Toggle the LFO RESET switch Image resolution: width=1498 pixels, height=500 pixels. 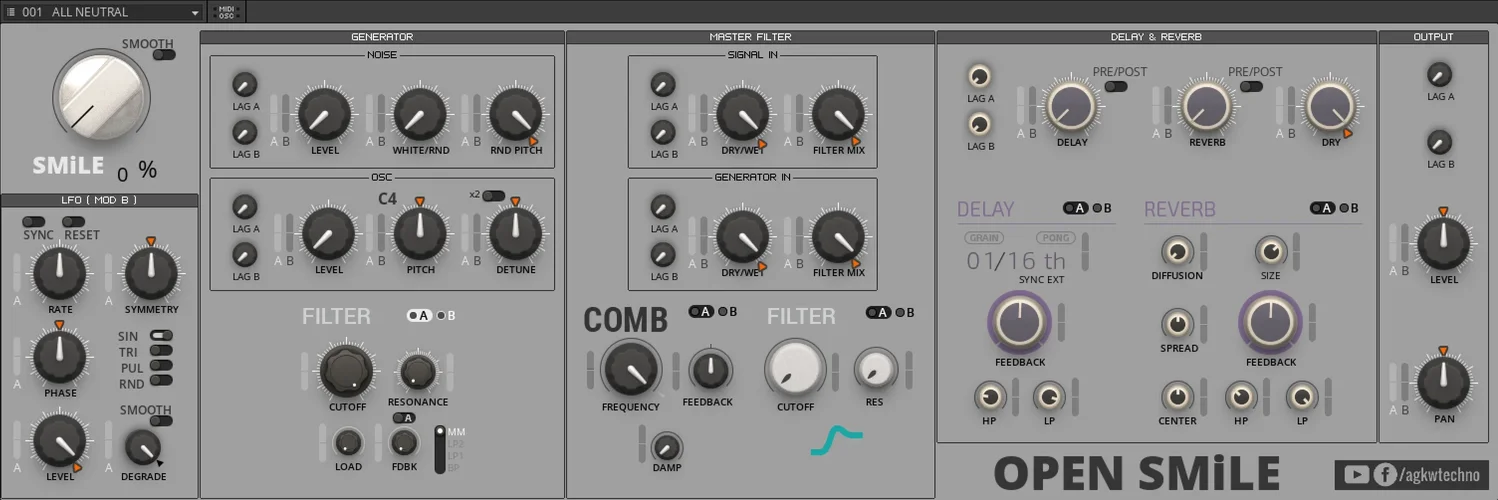(x=73, y=221)
